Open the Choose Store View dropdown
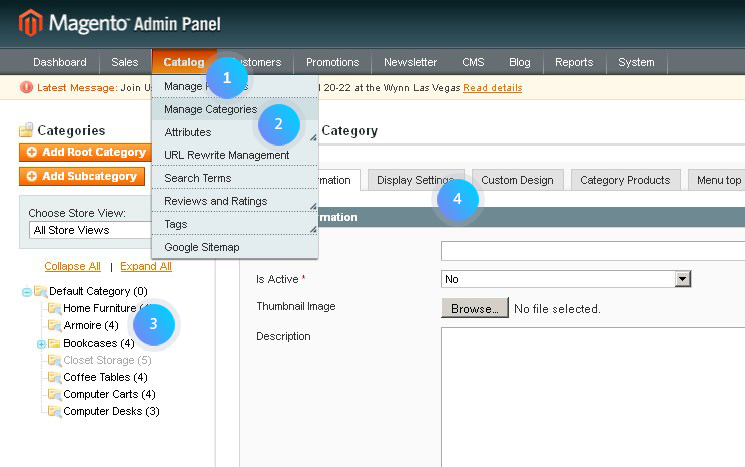Viewport: 745px width, 467px height. [x=90, y=230]
